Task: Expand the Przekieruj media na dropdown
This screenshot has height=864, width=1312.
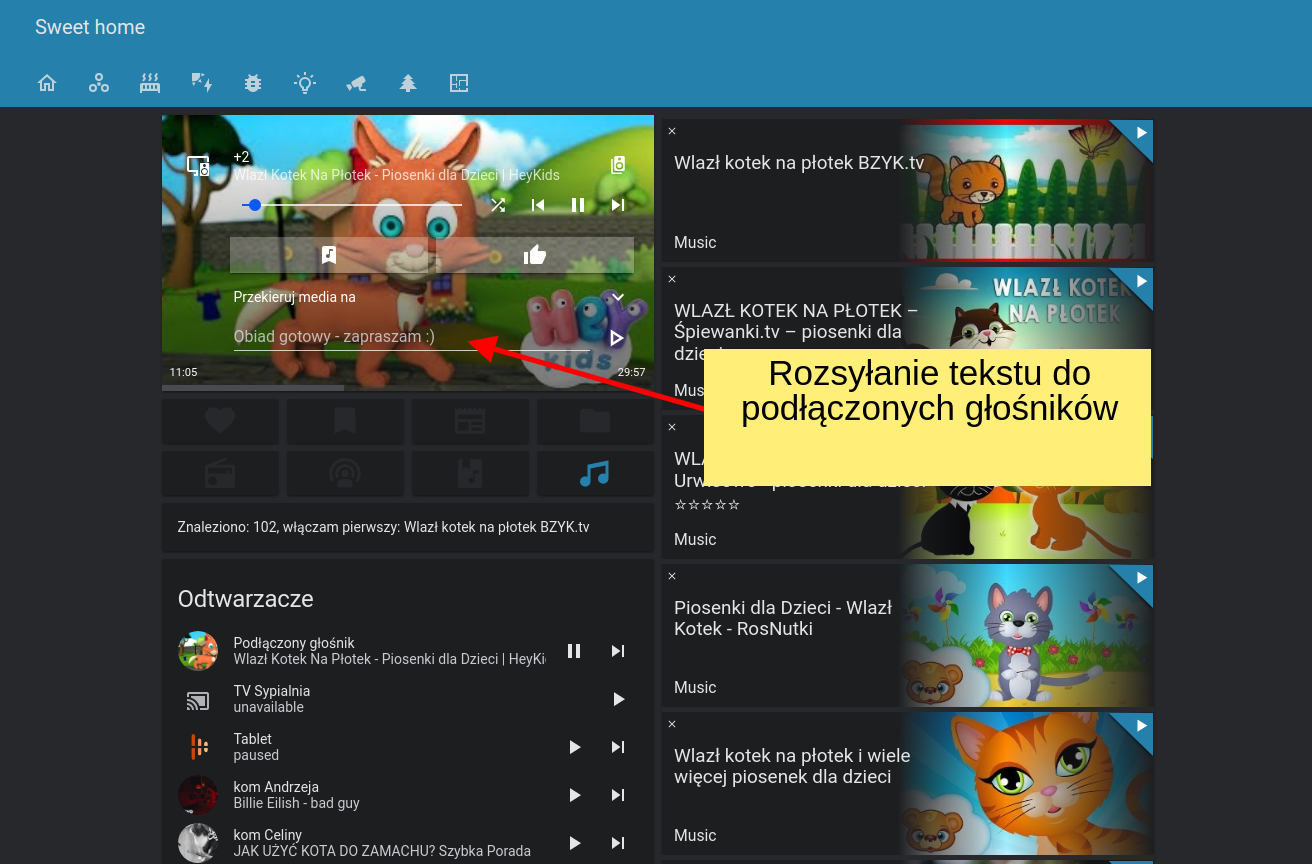Action: (618, 297)
